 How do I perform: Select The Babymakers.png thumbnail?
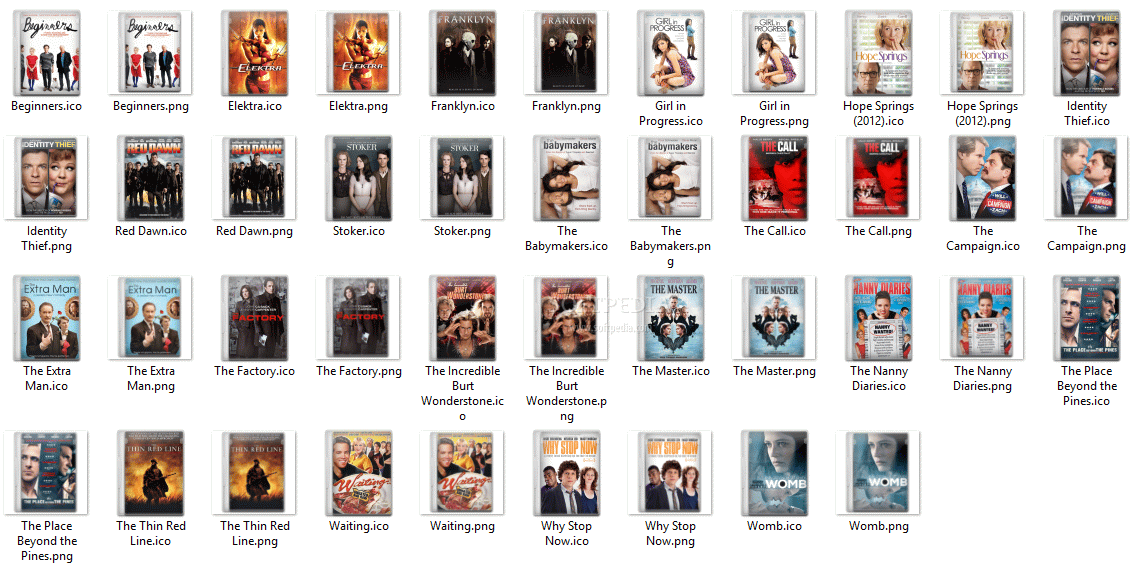(670, 178)
